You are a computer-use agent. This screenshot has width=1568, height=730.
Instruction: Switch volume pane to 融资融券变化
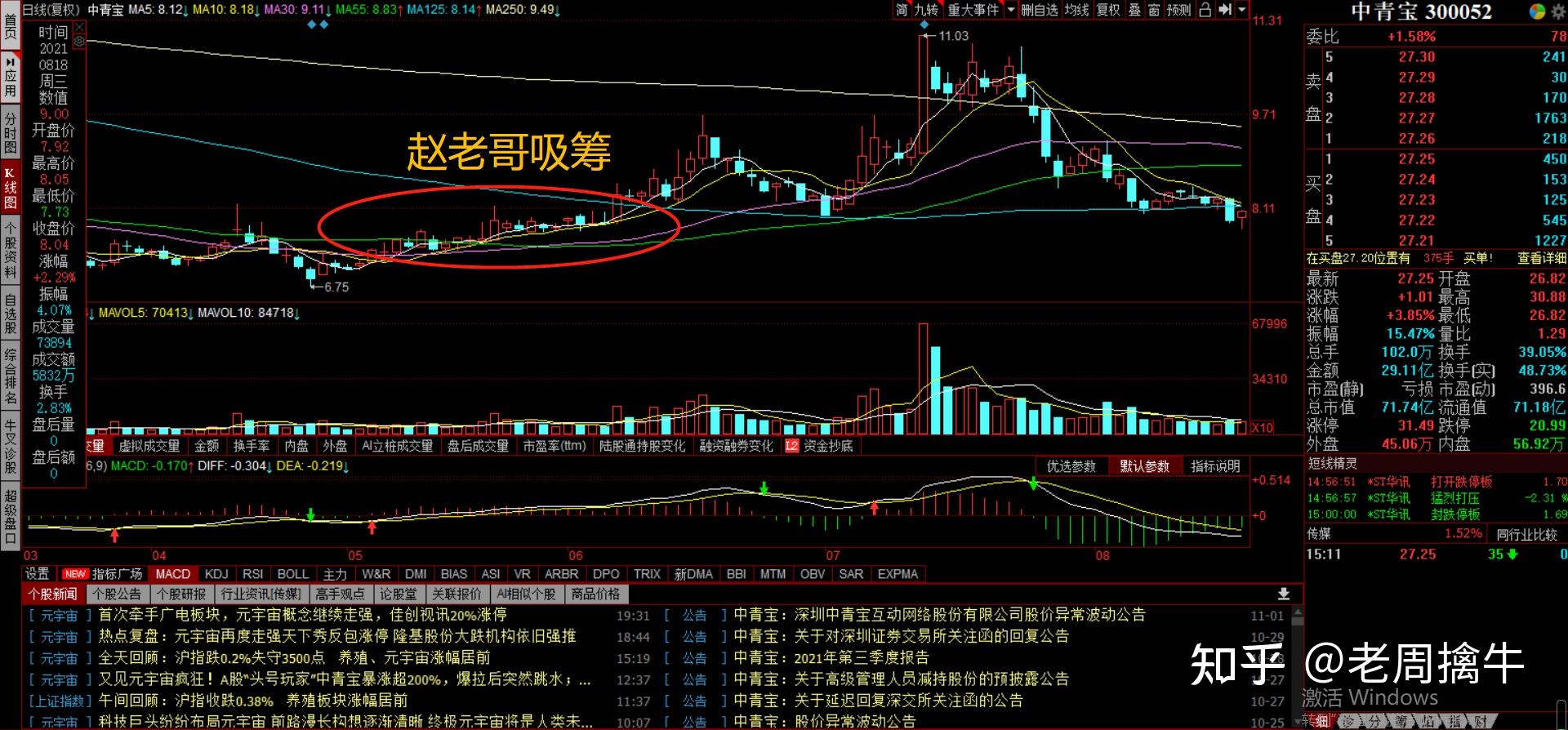(737, 446)
